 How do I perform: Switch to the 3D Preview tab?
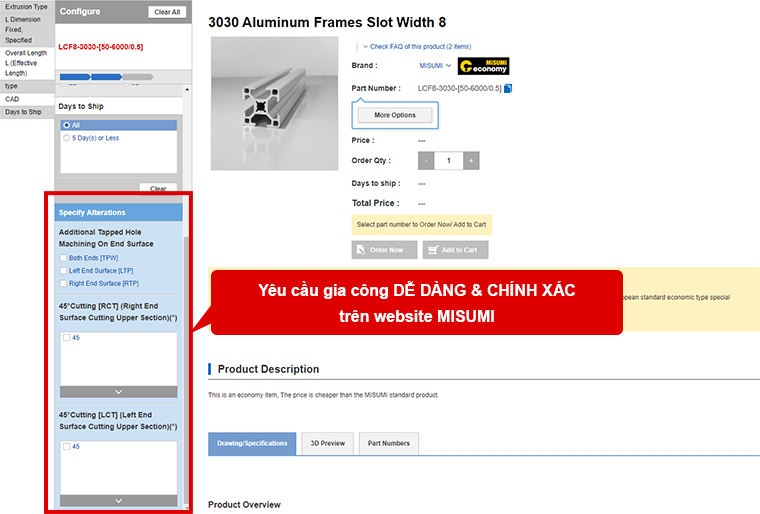tap(327, 443)
